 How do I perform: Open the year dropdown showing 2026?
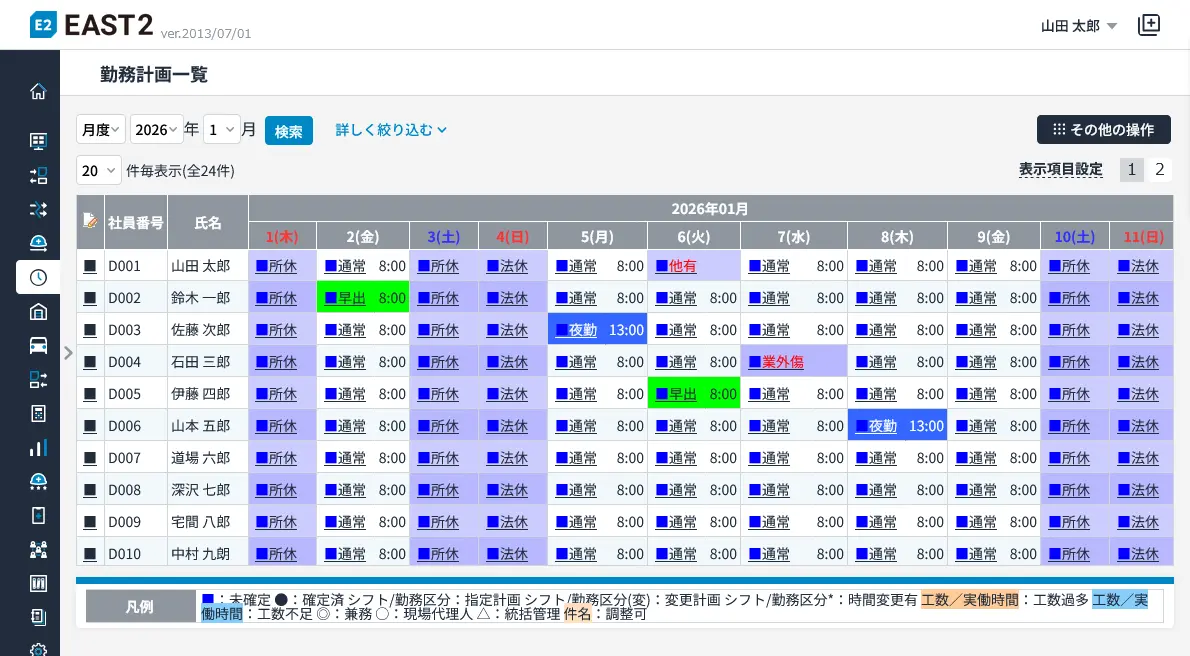tap(156, 130)
